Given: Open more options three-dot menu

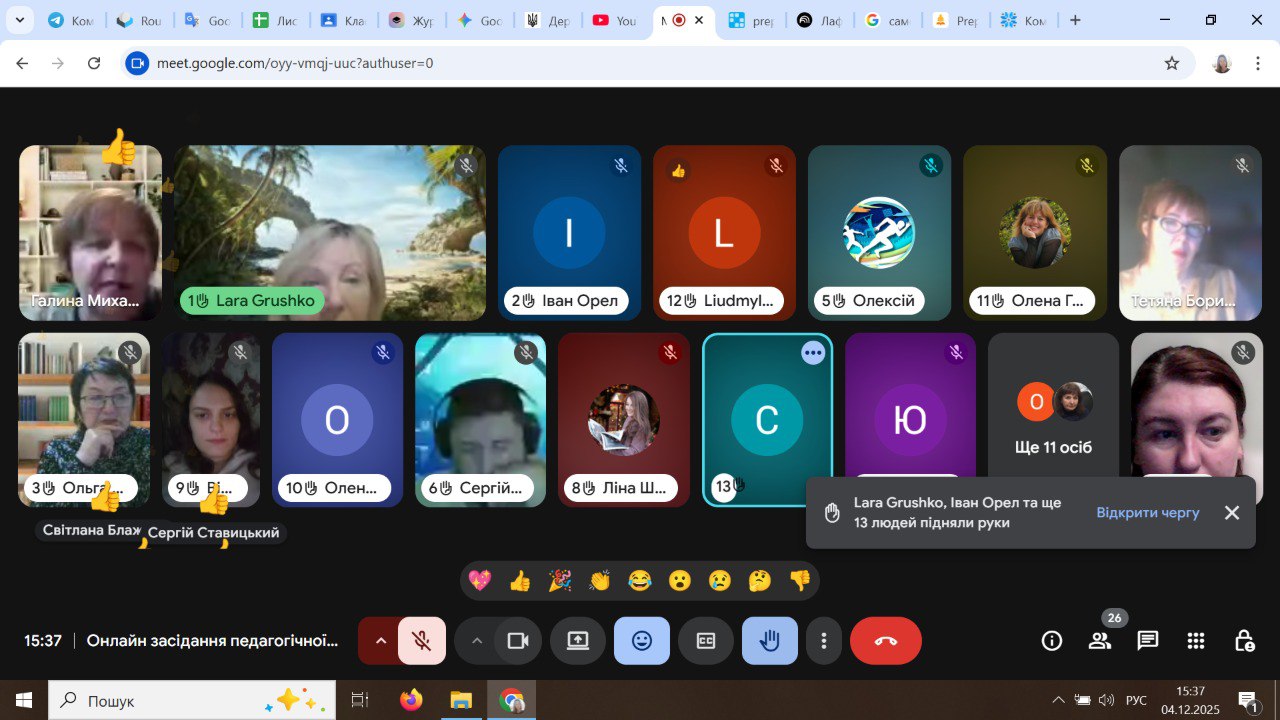Looking at the screenshot, I should tap(824, 641).
